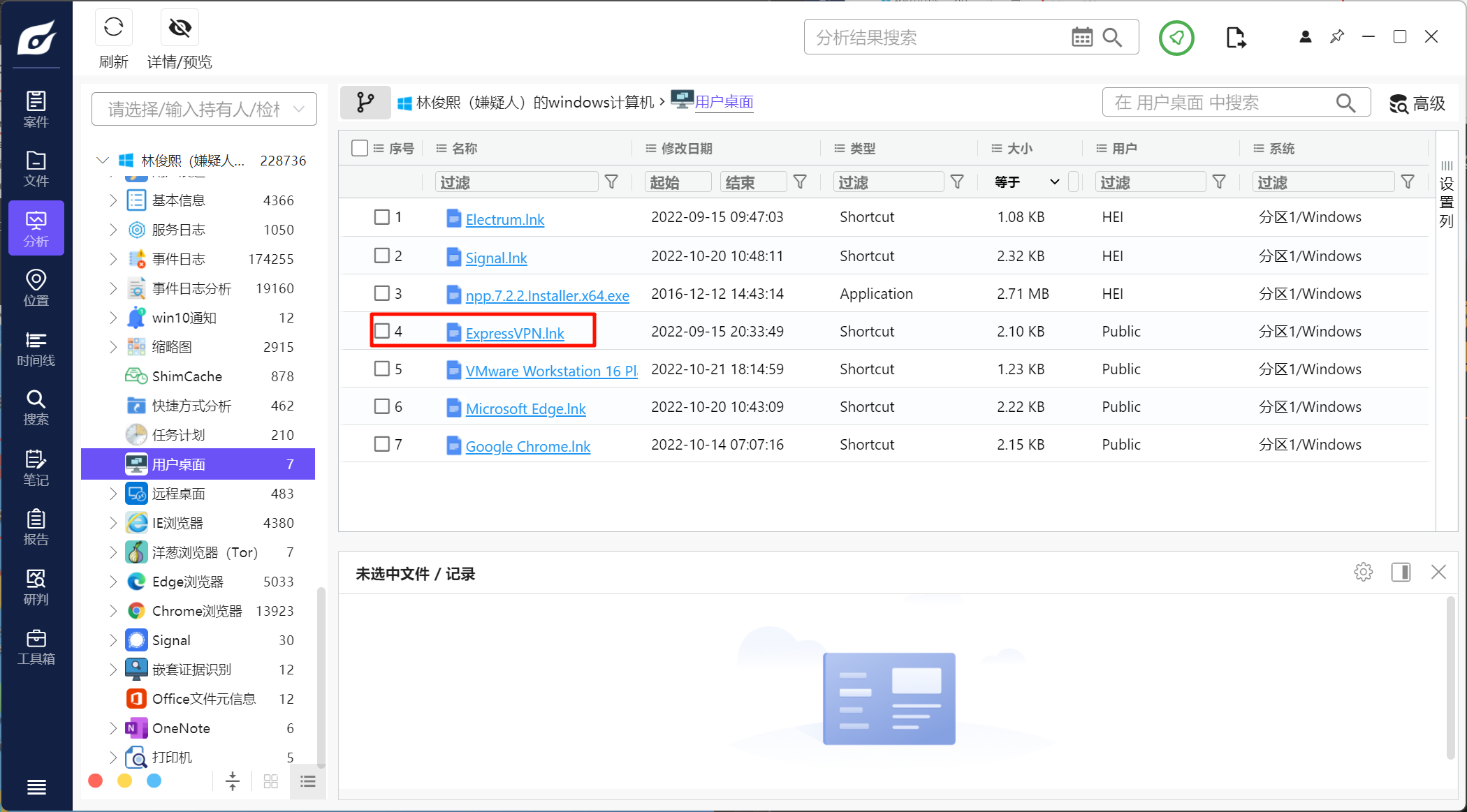1467x812 pixels.
Task: Check the box for Electrum.lnk row
Action: click(x=381, y=217)
